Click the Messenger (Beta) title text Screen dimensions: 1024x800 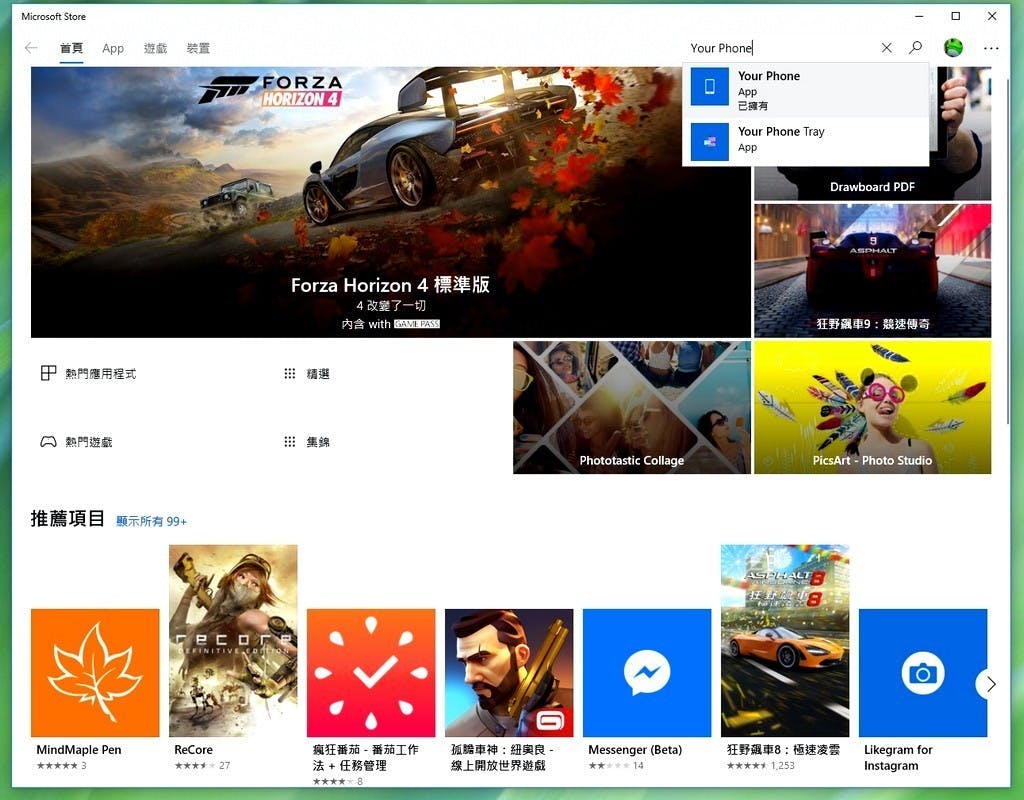pos(635,750)
